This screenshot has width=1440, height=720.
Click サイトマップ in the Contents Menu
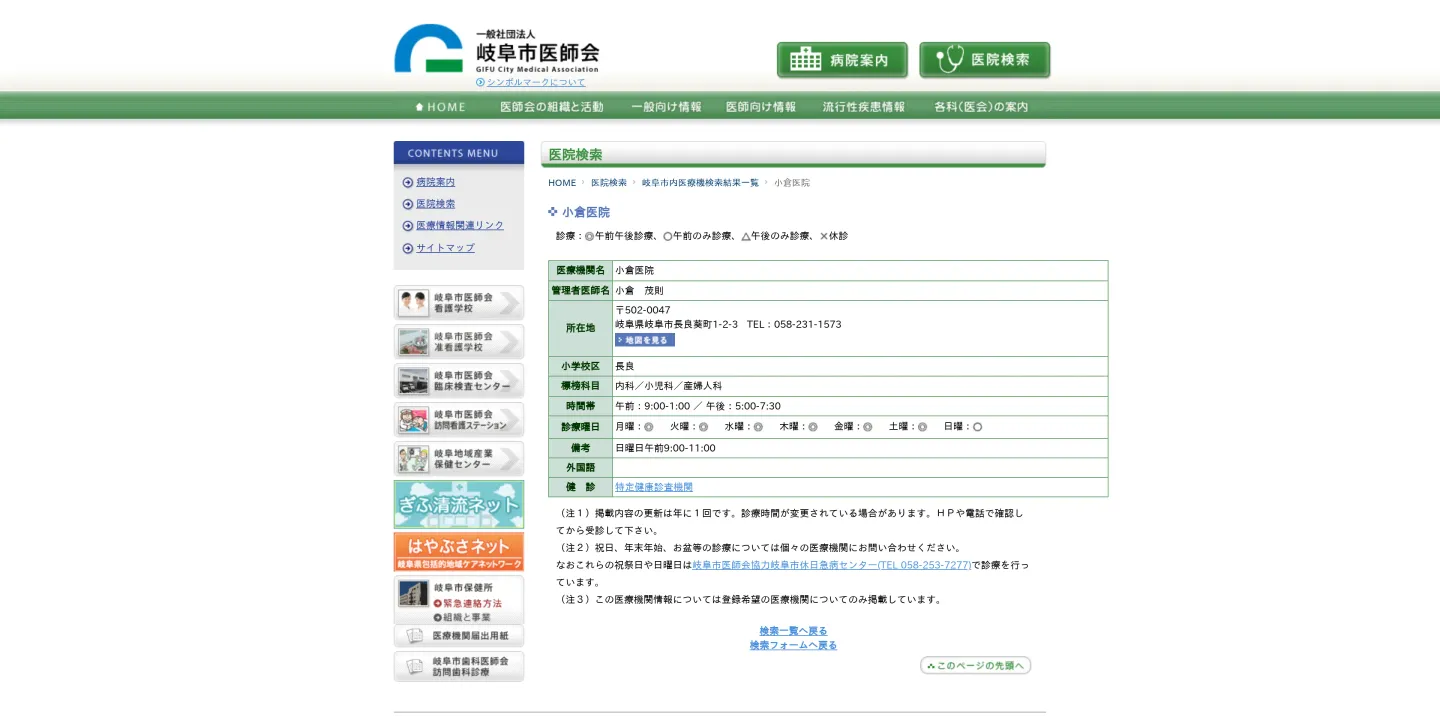(x=445, y=248)
